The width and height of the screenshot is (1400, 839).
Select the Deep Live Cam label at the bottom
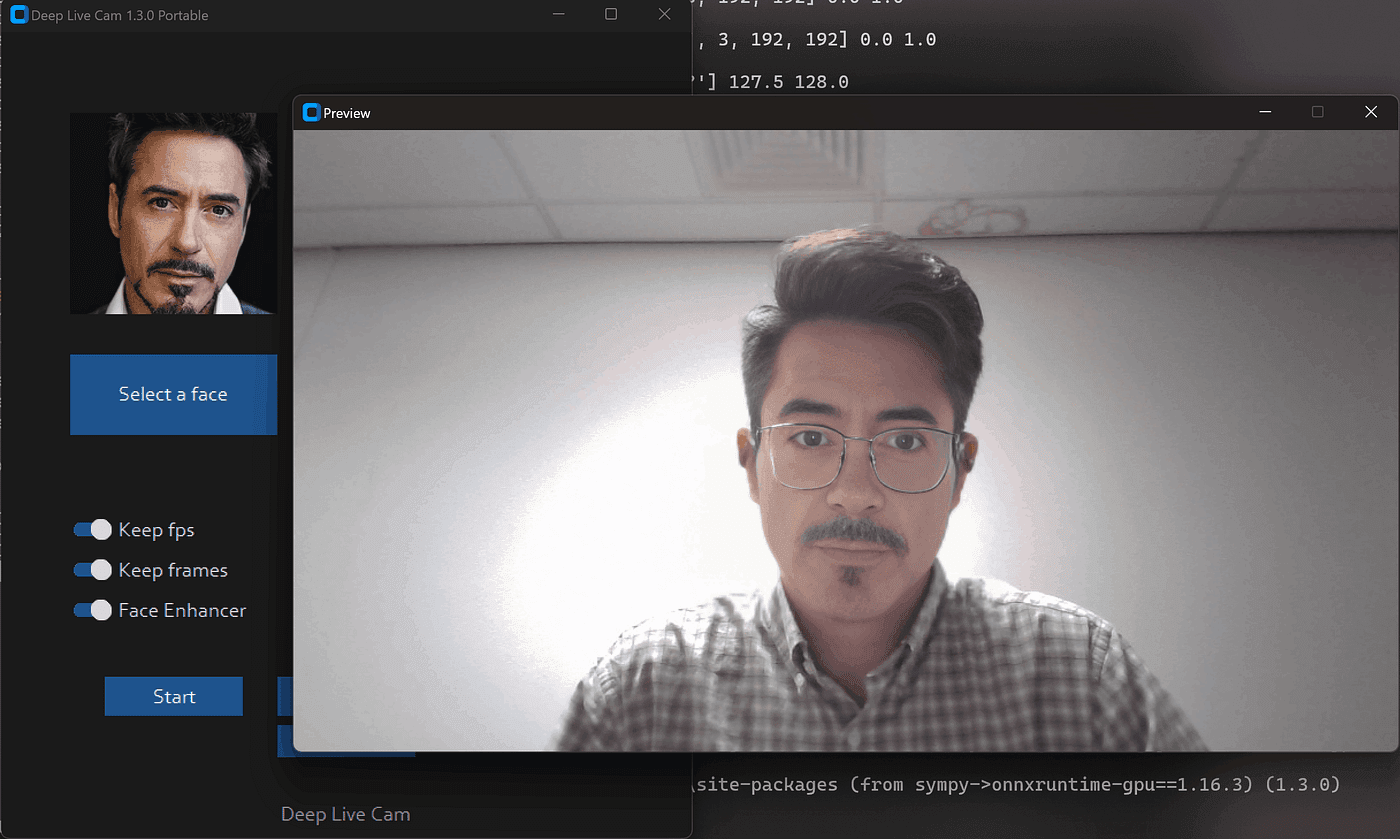click(345, 814)
